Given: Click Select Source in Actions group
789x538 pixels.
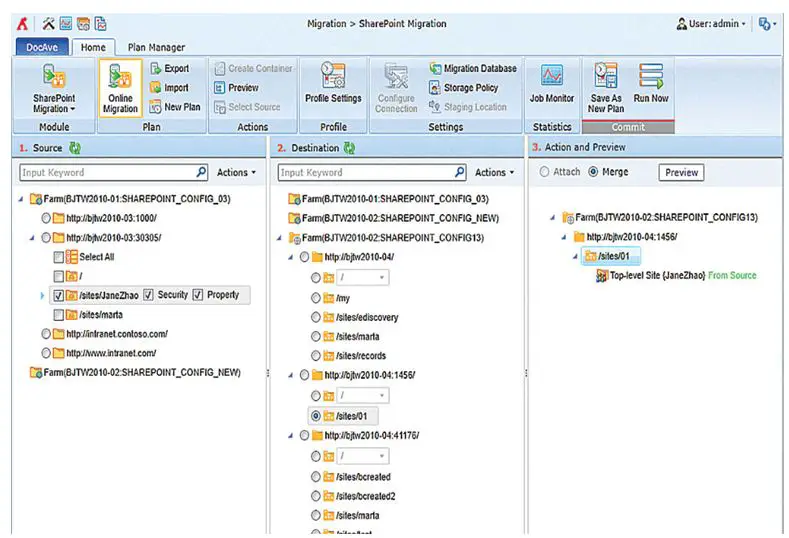Looking at the screenshot, I should coord(247,107).
